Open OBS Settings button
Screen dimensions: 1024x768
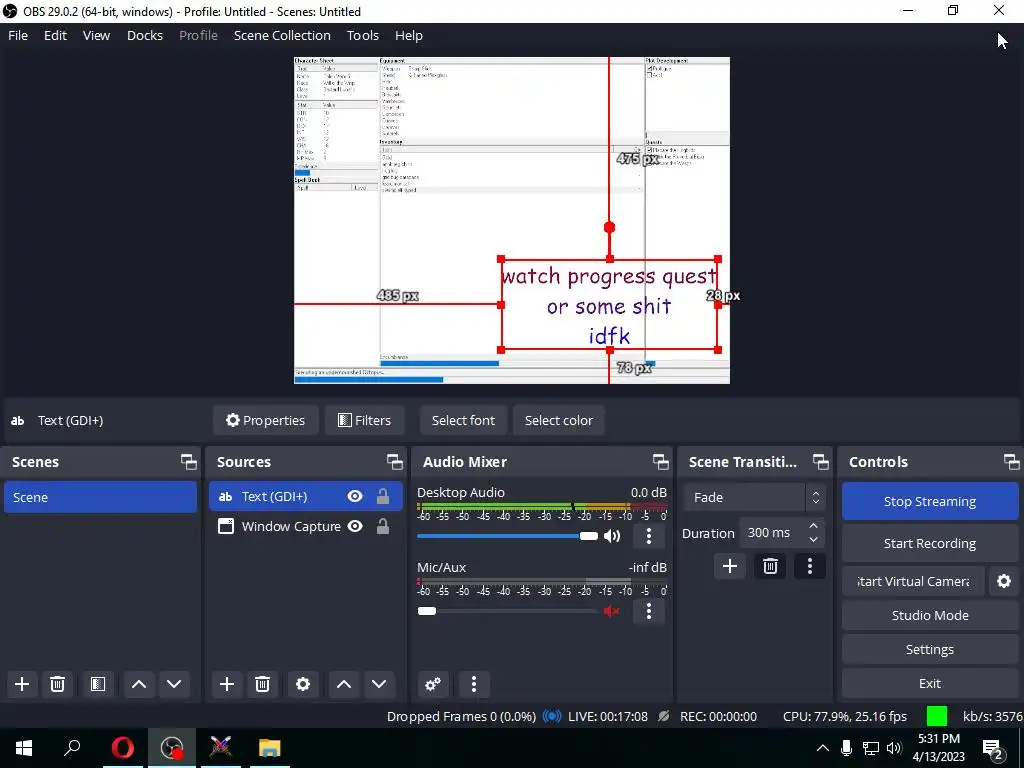click(x=930, y=649)
